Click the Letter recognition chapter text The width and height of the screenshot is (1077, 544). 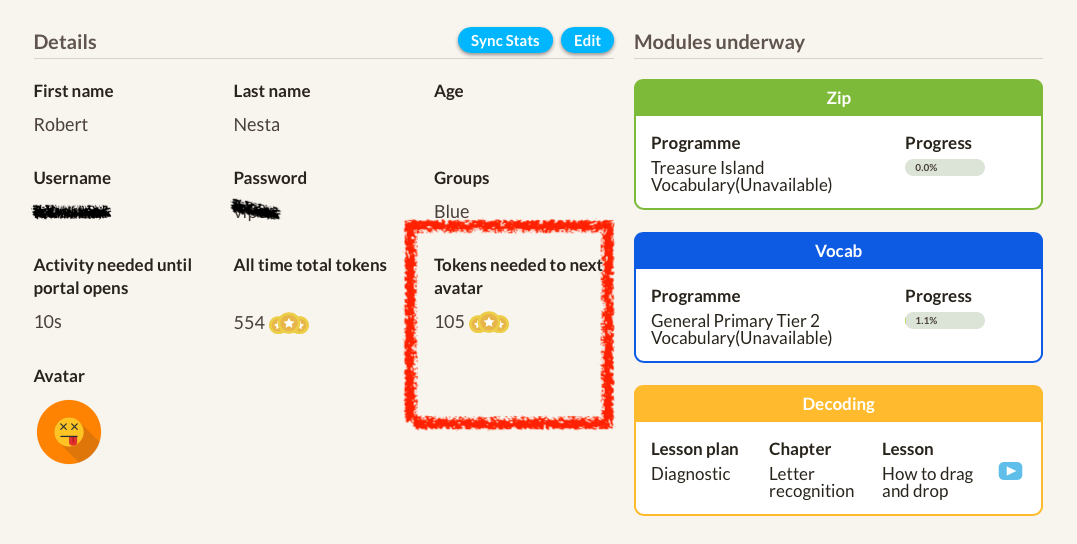811,482
